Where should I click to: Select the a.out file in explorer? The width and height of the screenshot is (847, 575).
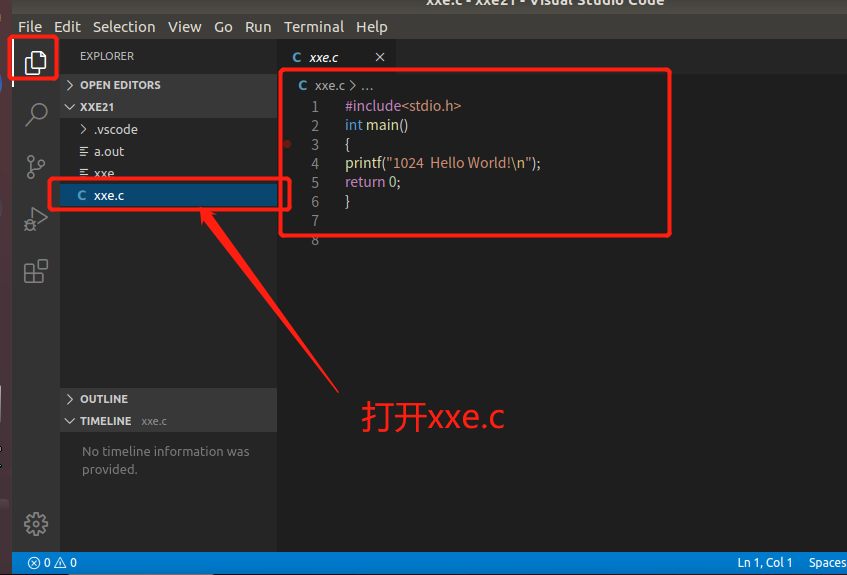click(168, 151)
